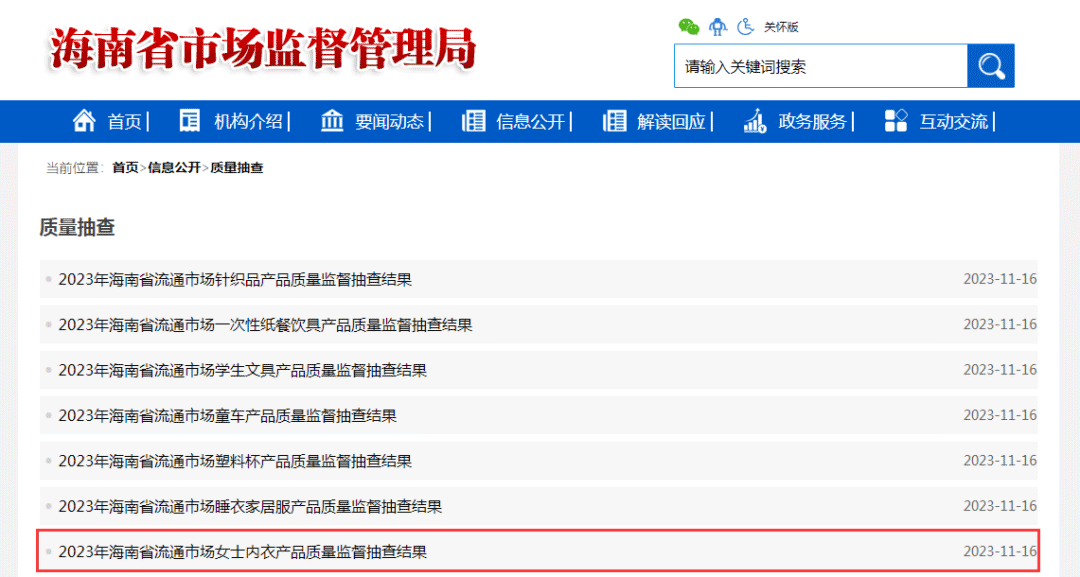Viewport: 1080px width, 577px height.
Task: Click the house icon beside 首页
Action: click(85, 121)
